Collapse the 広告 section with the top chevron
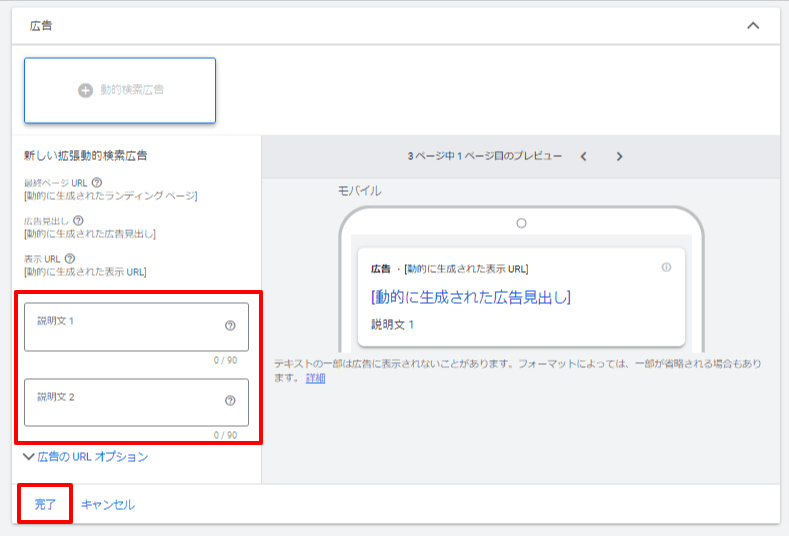Screen dimensions: 789x536 (753, 26)
